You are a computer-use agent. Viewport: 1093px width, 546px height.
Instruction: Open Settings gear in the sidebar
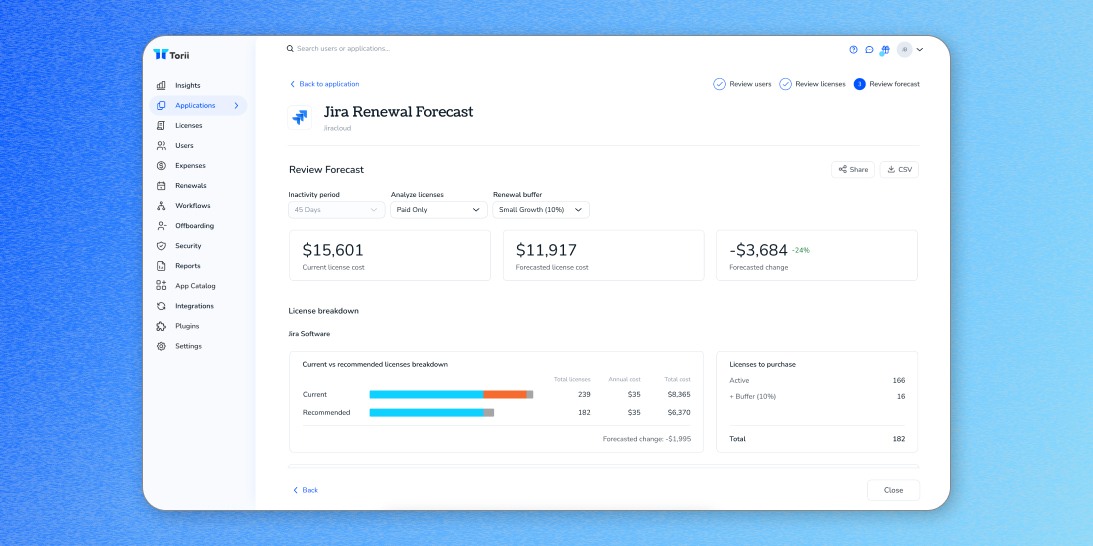(x=188, y=346)
